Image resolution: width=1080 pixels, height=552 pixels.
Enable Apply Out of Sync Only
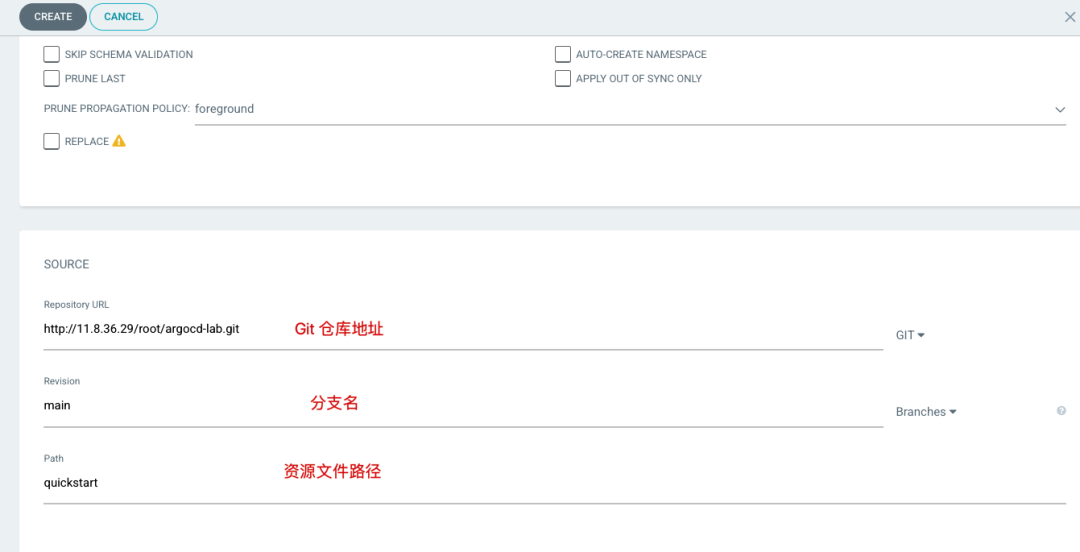tap(563, 78)
